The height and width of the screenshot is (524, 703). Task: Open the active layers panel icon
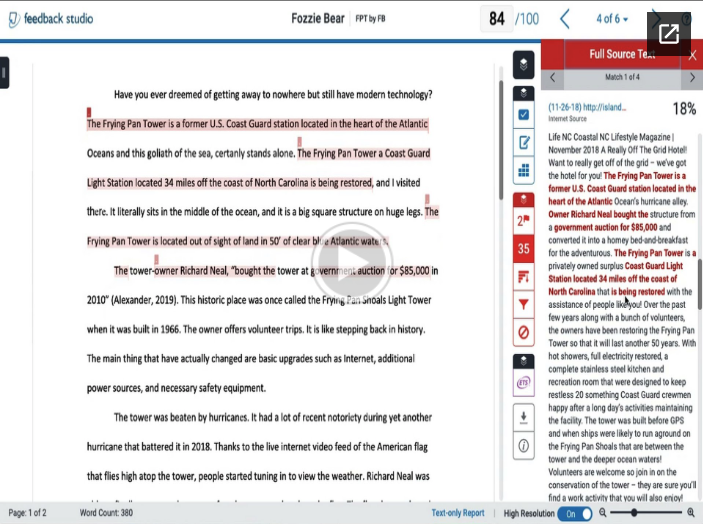[523, 65]
